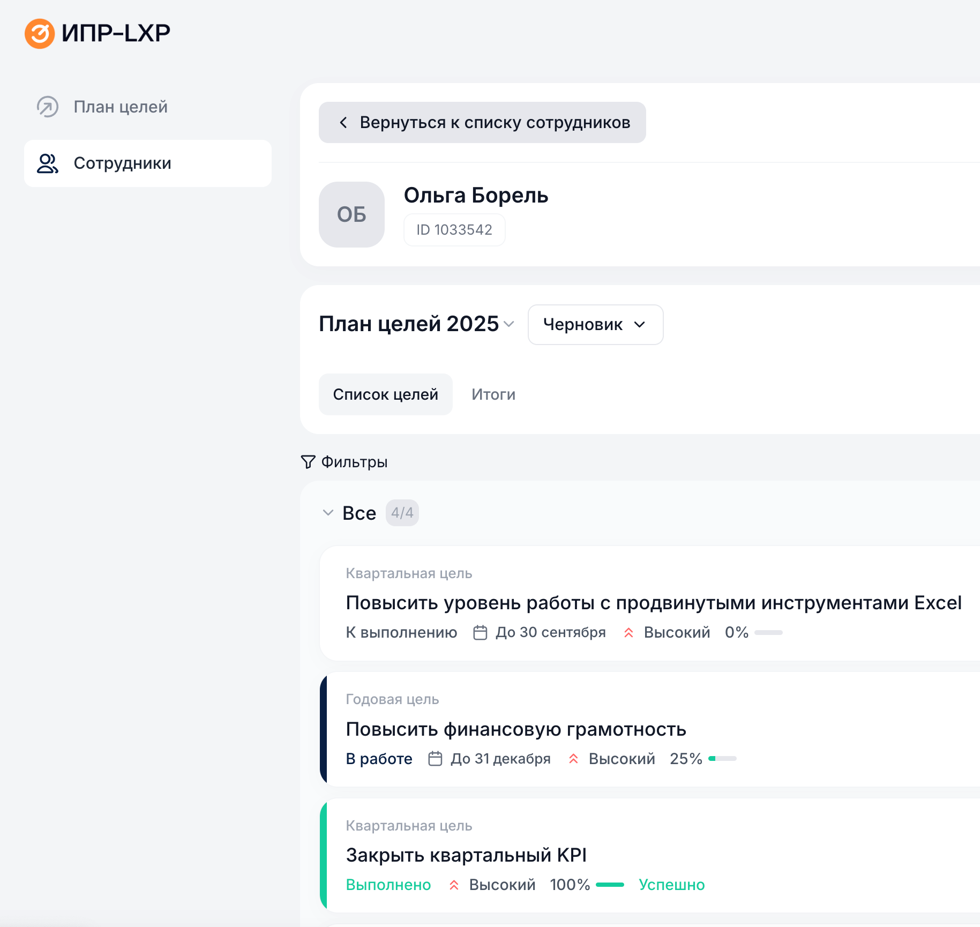
Task: Select the Сотрудники people icon
Action: 48,163
